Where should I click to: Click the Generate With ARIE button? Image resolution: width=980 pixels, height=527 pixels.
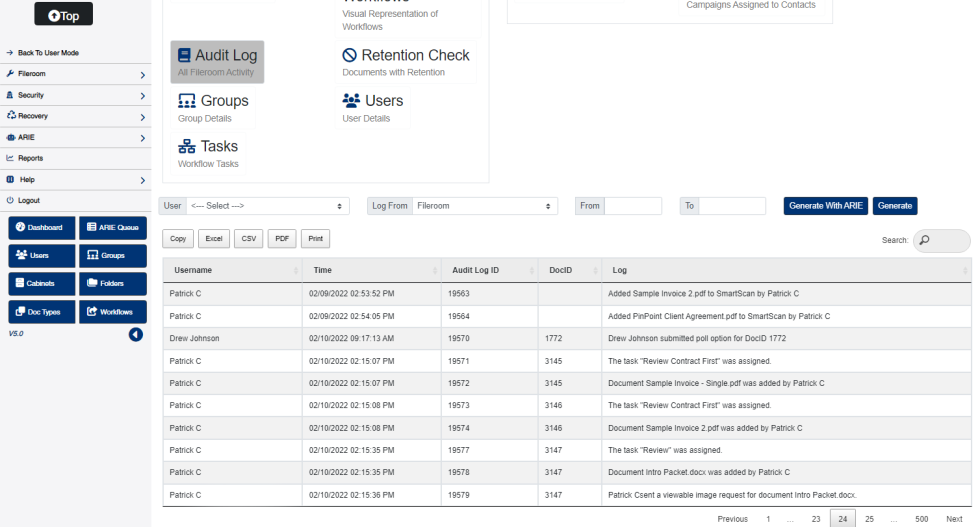[825, 206]
